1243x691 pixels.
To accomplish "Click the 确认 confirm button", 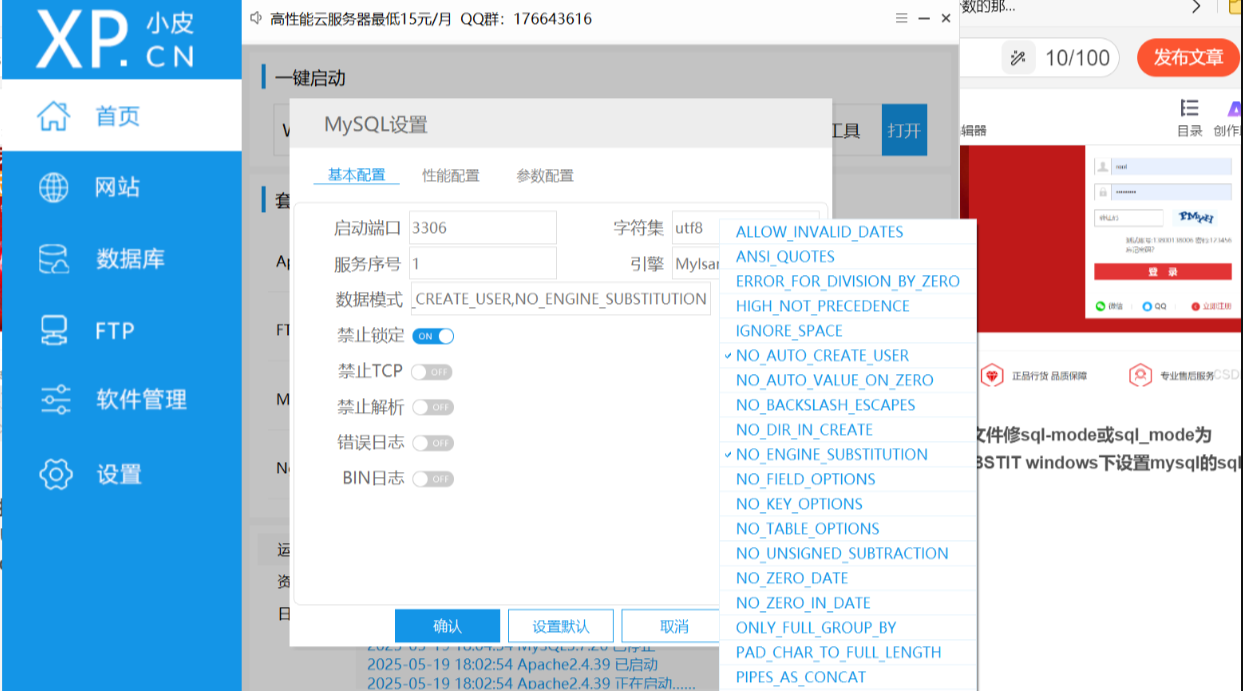I will coord(447,626).
